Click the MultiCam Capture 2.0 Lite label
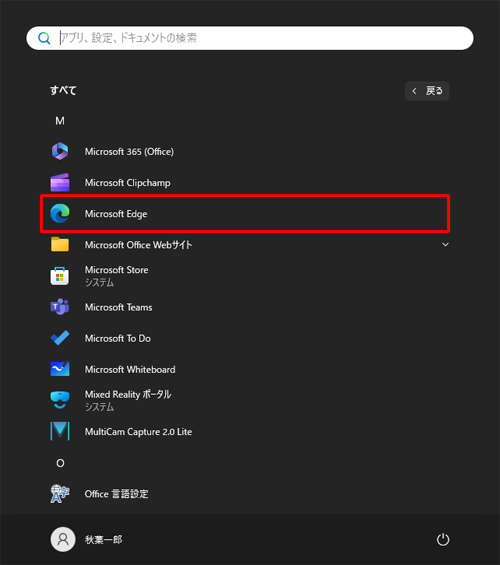The image size is (500, 565). point(138,432)
